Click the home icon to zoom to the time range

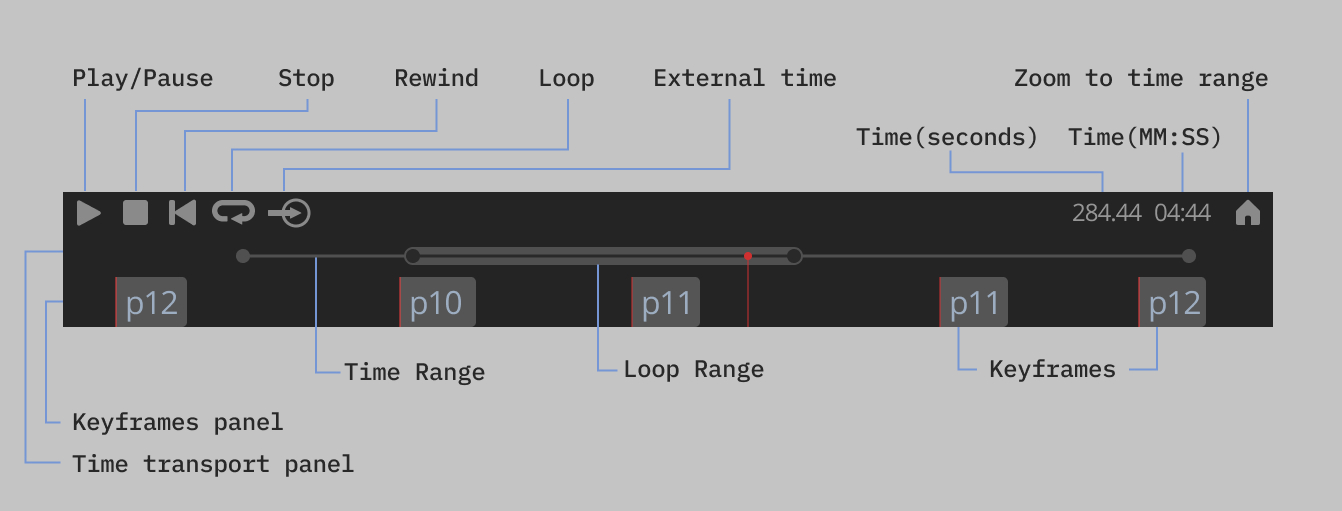[1247, 213]
